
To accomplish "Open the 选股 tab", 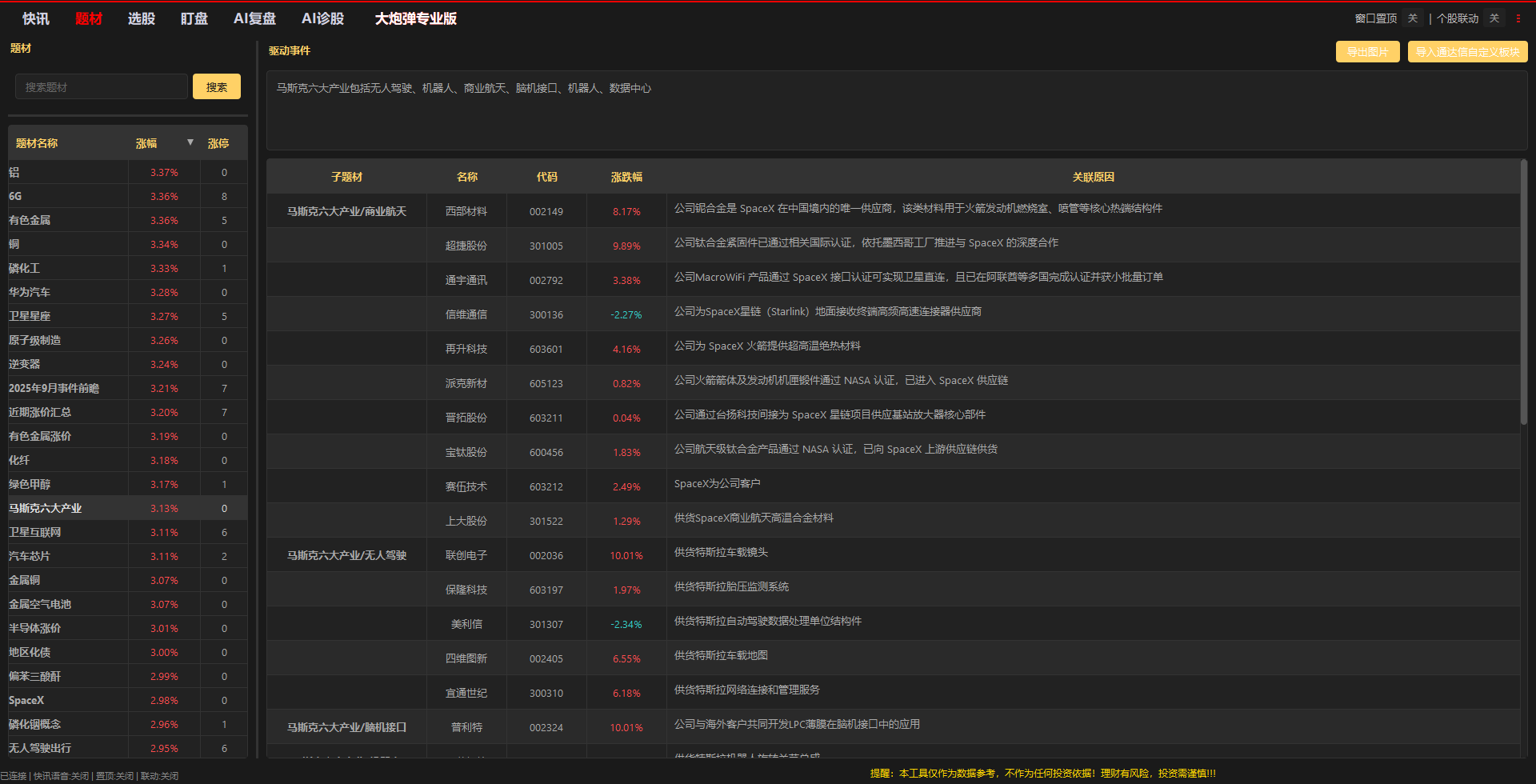I will click(142, 18).
